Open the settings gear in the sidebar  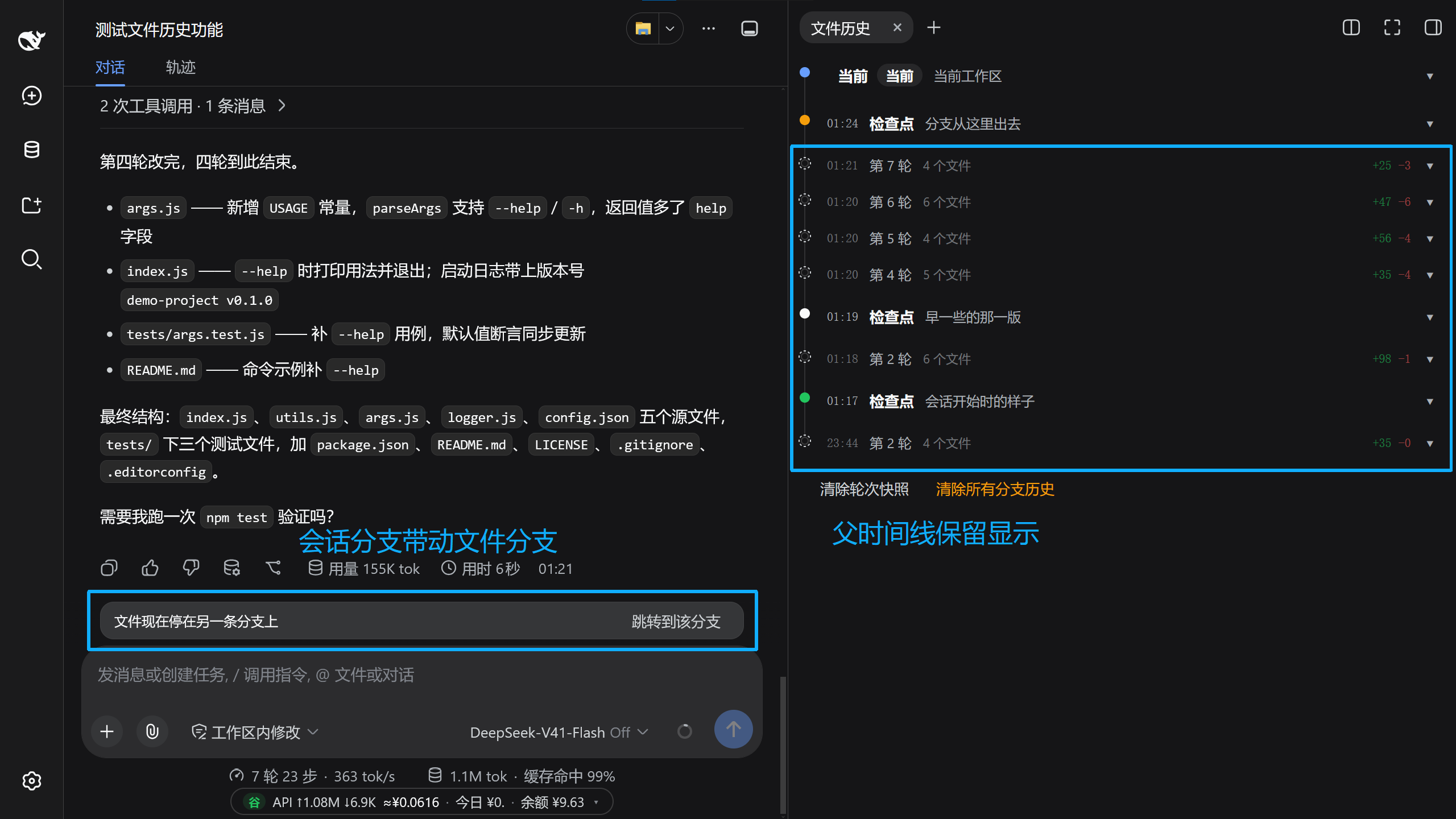(31, 781)
